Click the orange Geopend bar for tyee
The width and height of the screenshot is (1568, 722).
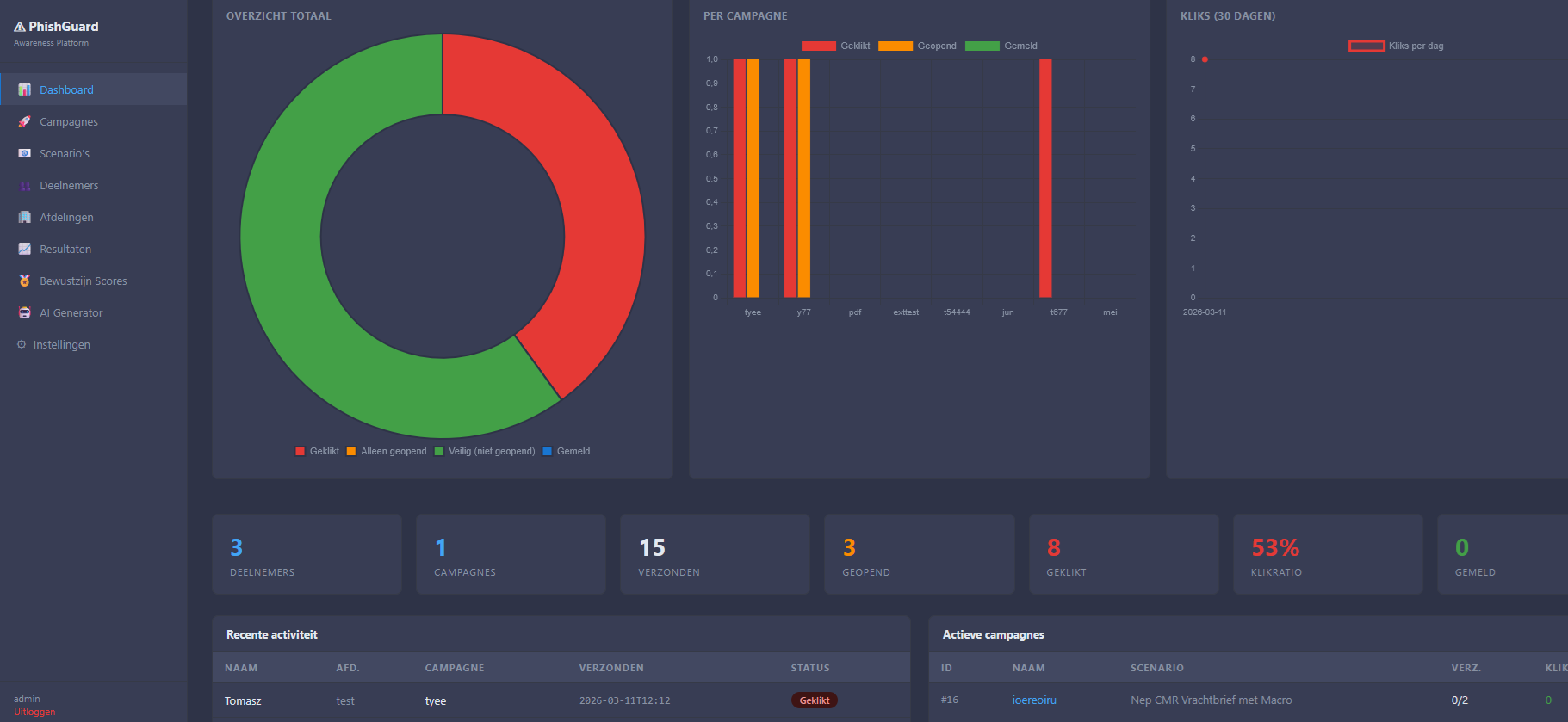[x=753, y=178]
